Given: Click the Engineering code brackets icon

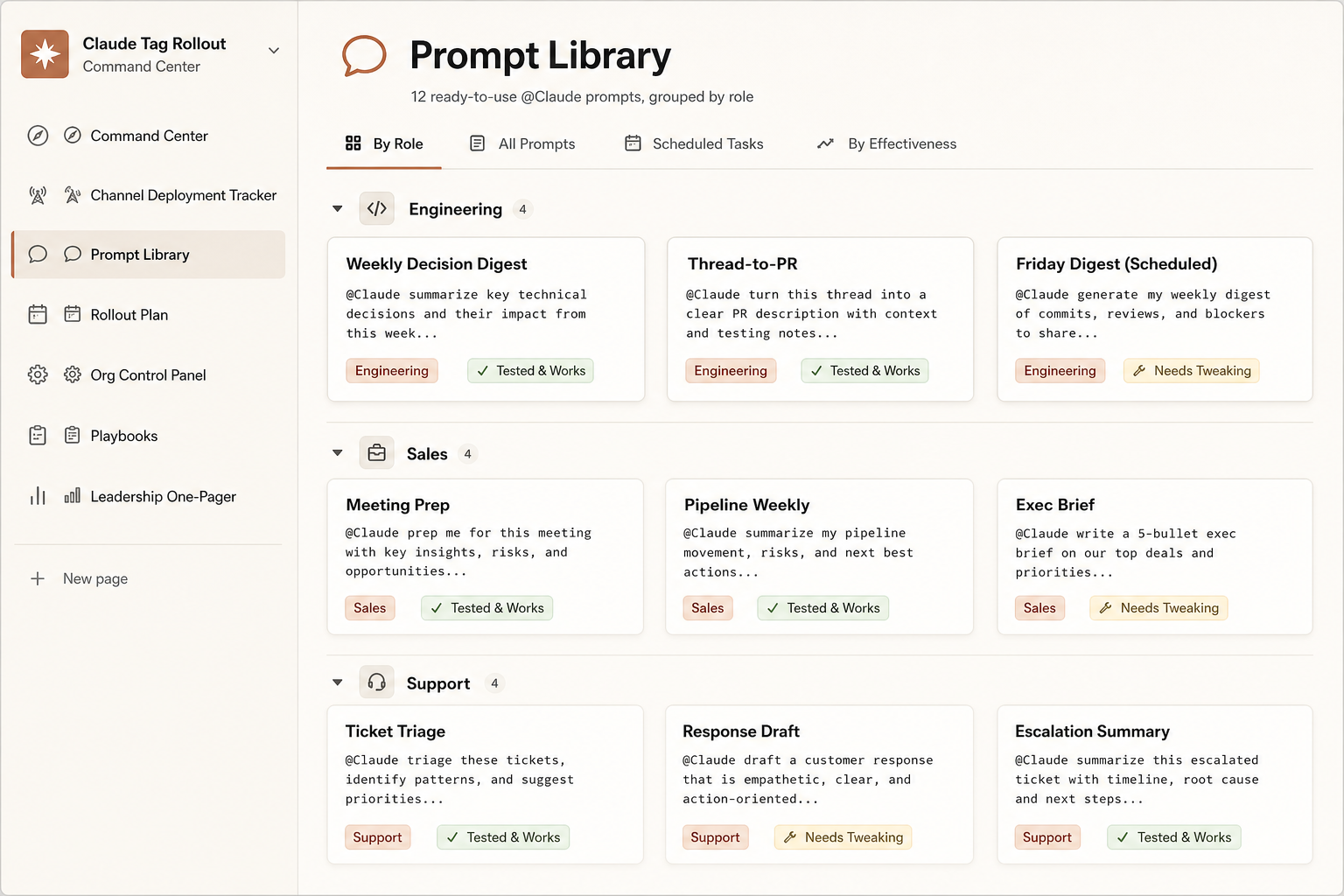Looking at the screenshot, I should coord(377,208).
